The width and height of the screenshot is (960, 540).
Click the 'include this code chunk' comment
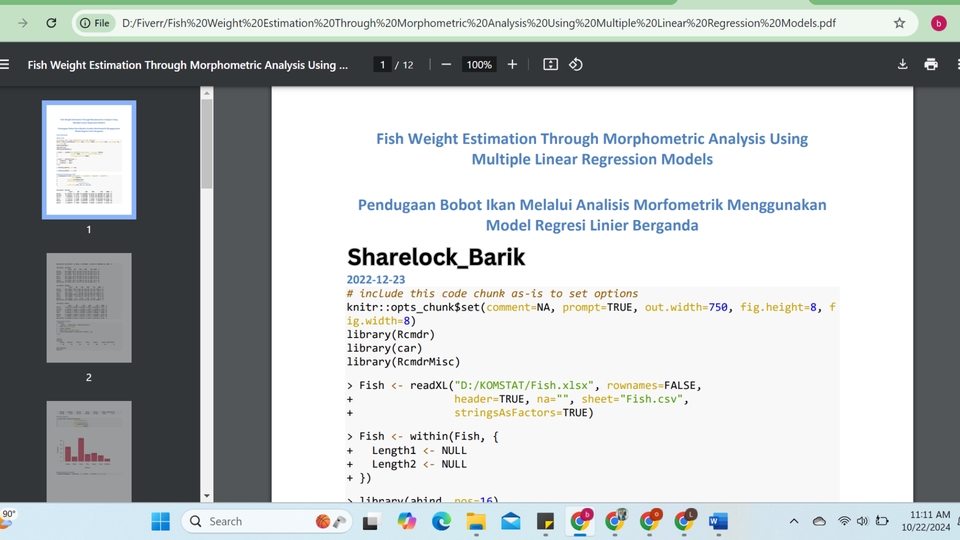coord(492,293)
